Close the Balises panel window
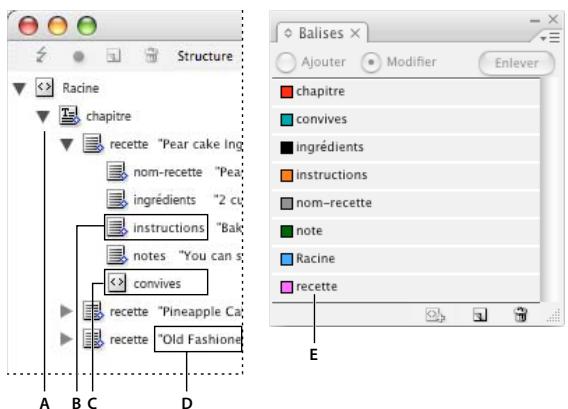The width and height of the screenshot is (568, 409). pyautogui.click(x=553, y=19)
